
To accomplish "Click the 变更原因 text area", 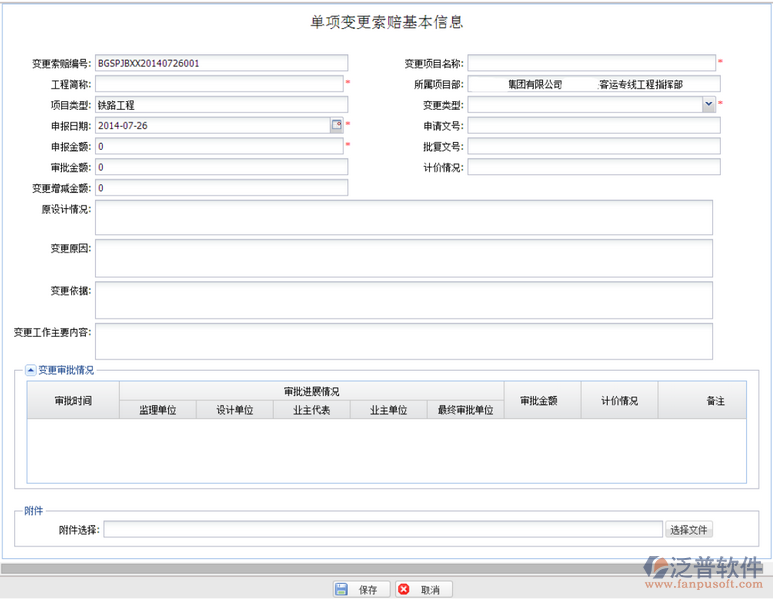I will 403,257.
